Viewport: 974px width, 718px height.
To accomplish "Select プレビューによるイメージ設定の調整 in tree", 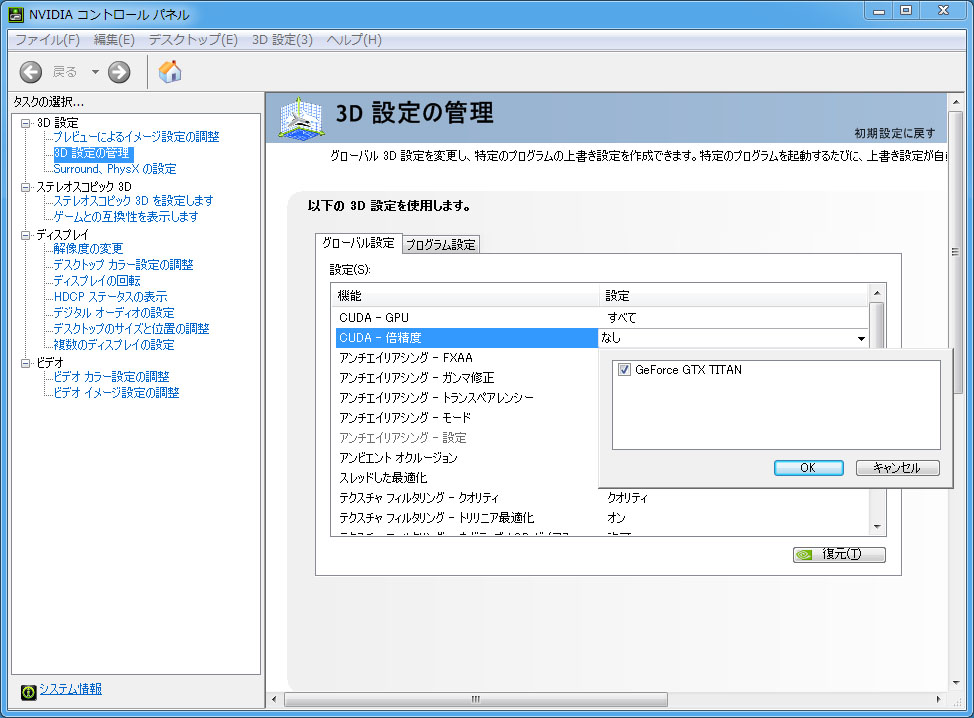I will click(136, 137).
